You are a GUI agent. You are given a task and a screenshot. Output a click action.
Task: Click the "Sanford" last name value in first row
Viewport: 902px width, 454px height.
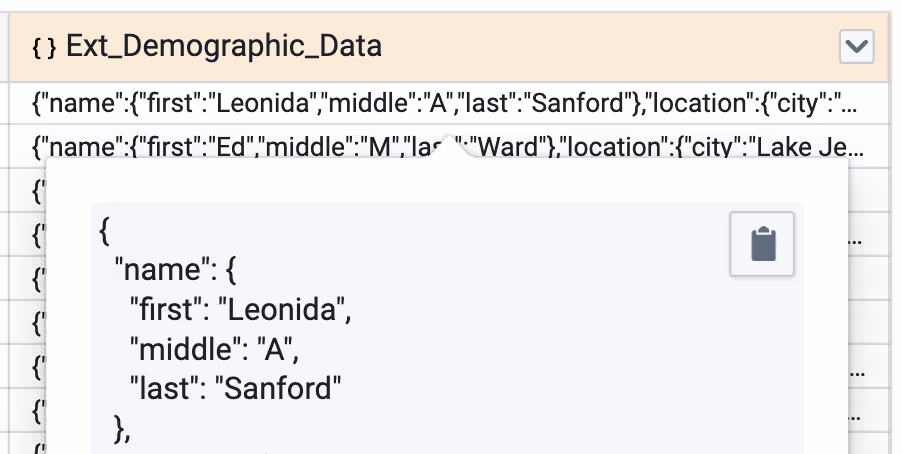point(578,104)
